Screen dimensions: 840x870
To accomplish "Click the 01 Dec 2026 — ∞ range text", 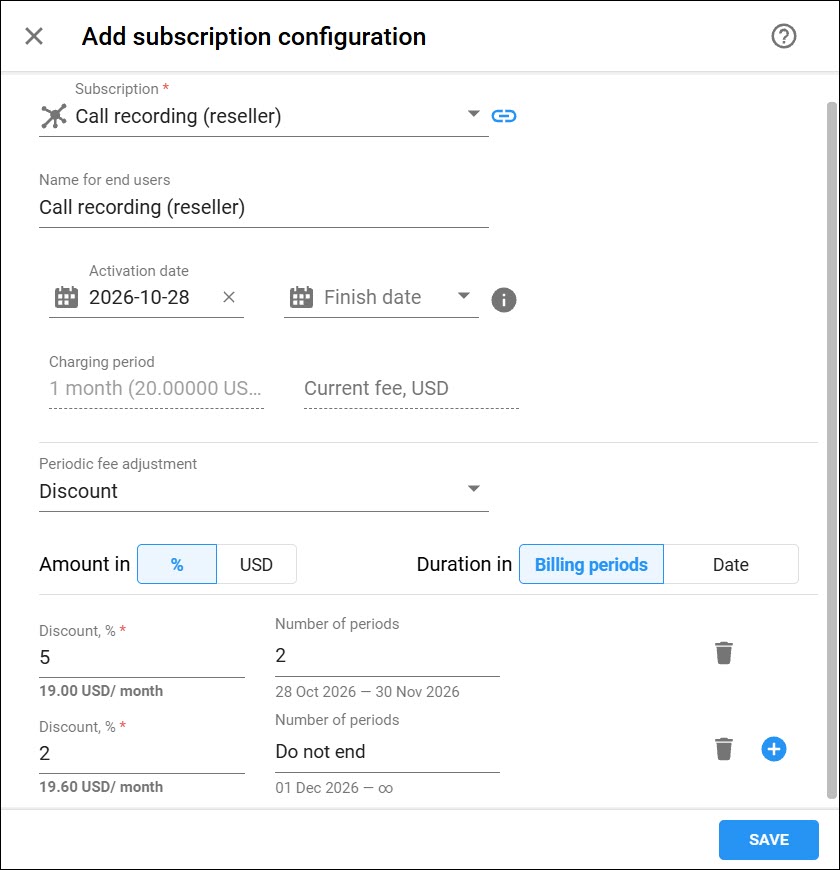I will point(334,788).
